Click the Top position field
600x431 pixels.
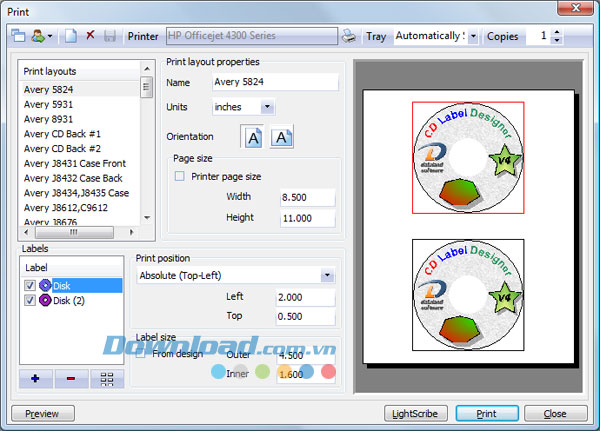(x=305, y=317)
